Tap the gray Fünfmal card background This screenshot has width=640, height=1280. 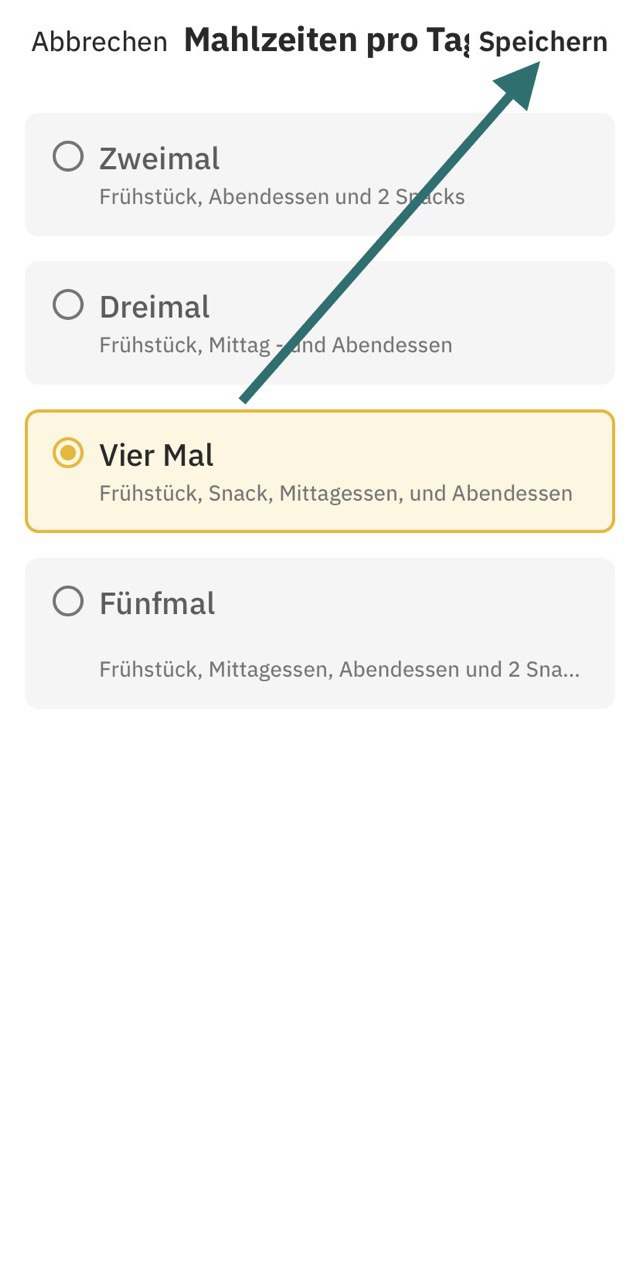tap(320, 633)
